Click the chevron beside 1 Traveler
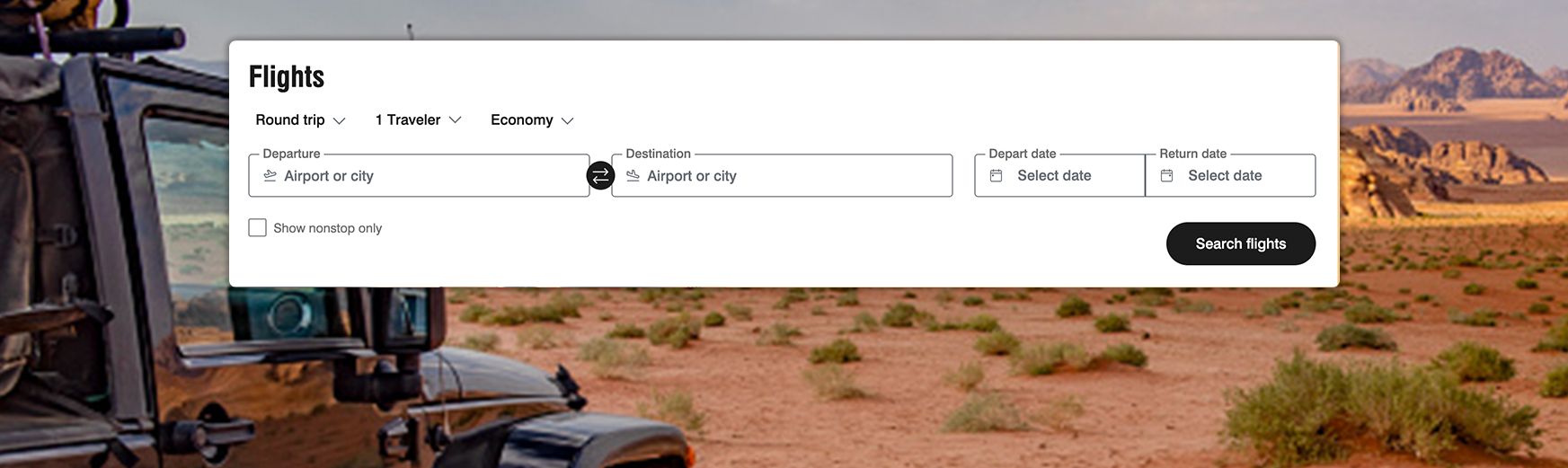 455,120
